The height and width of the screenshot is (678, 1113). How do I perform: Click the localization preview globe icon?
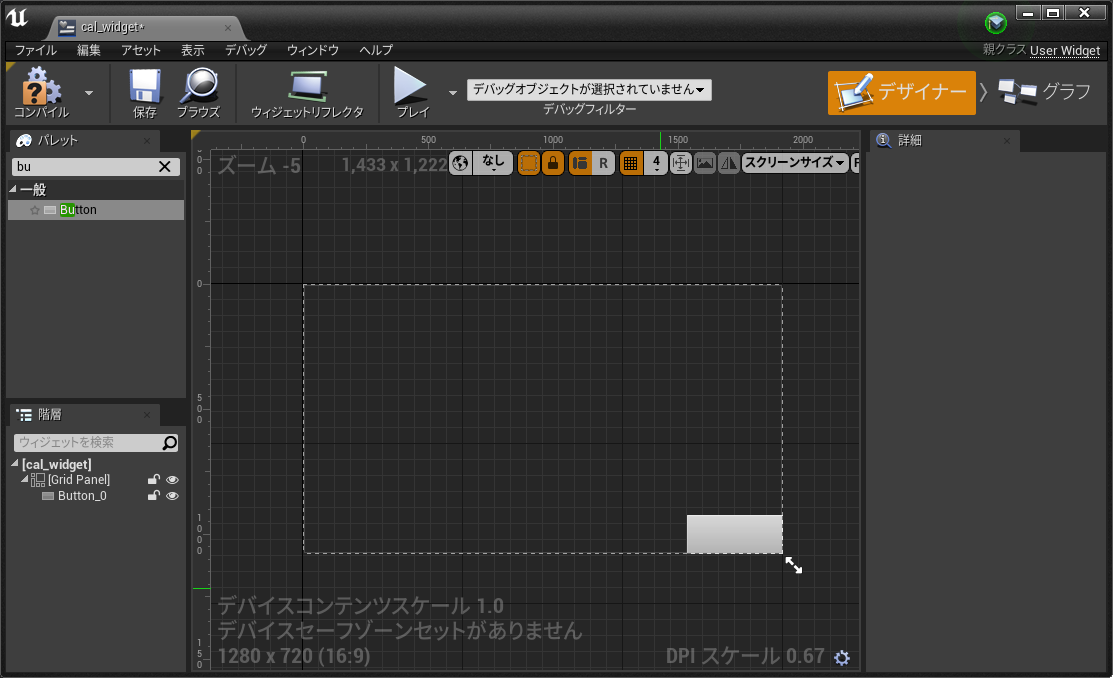point(461,163)
